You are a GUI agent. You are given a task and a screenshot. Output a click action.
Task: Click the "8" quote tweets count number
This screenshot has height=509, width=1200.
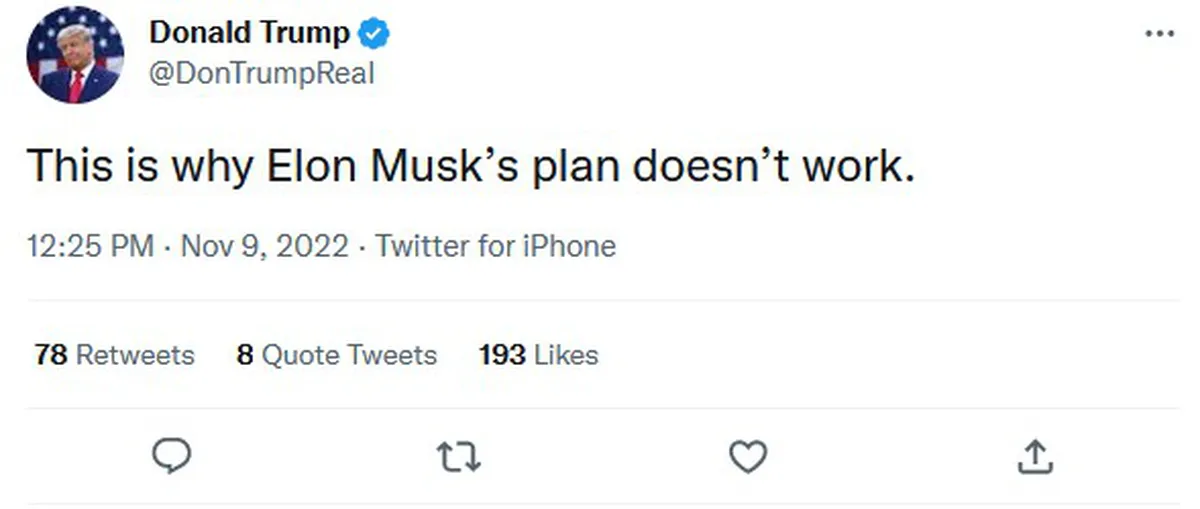coord(245,355)
